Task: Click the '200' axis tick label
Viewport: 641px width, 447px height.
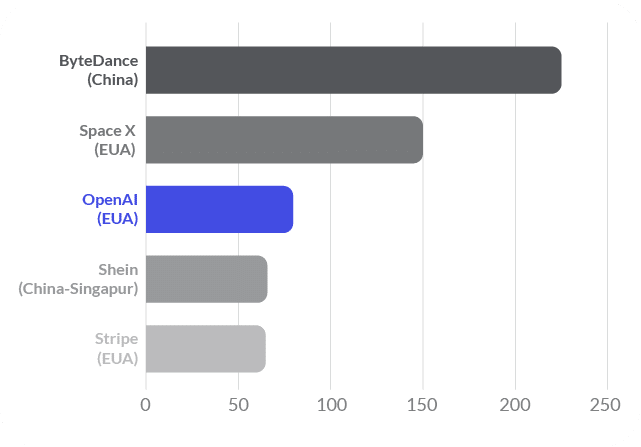Action: tap(515, 405)
